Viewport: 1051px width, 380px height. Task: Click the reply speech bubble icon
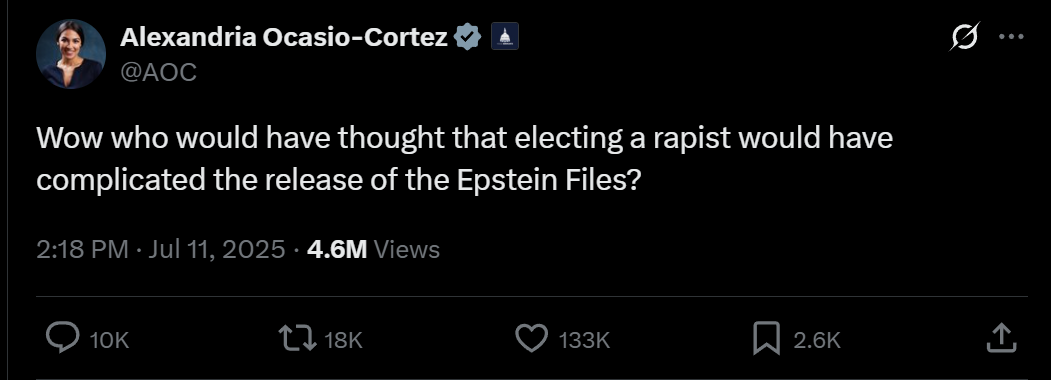63,338
